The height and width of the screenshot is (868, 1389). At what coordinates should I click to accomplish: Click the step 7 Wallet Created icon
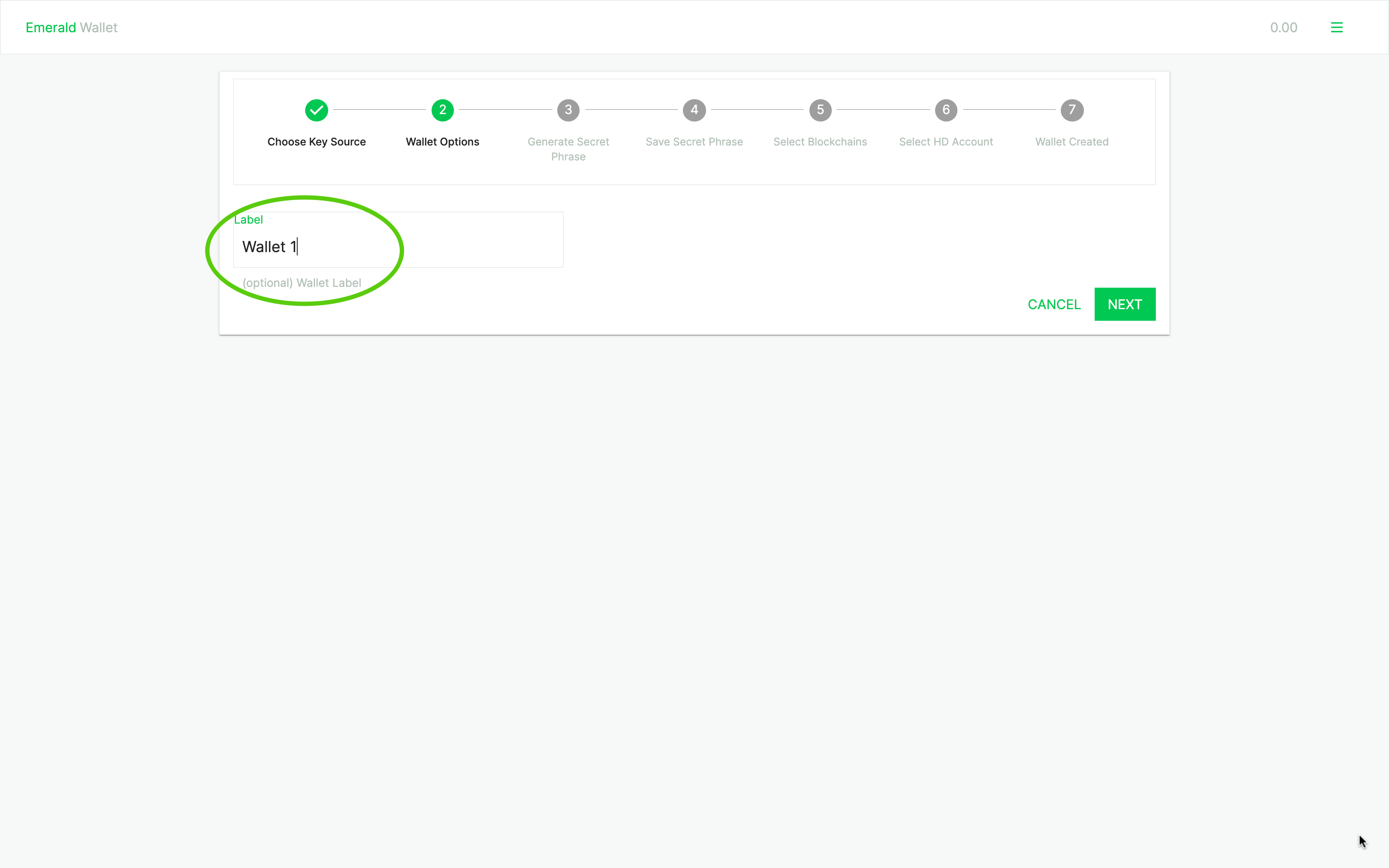click(1071, 109)
